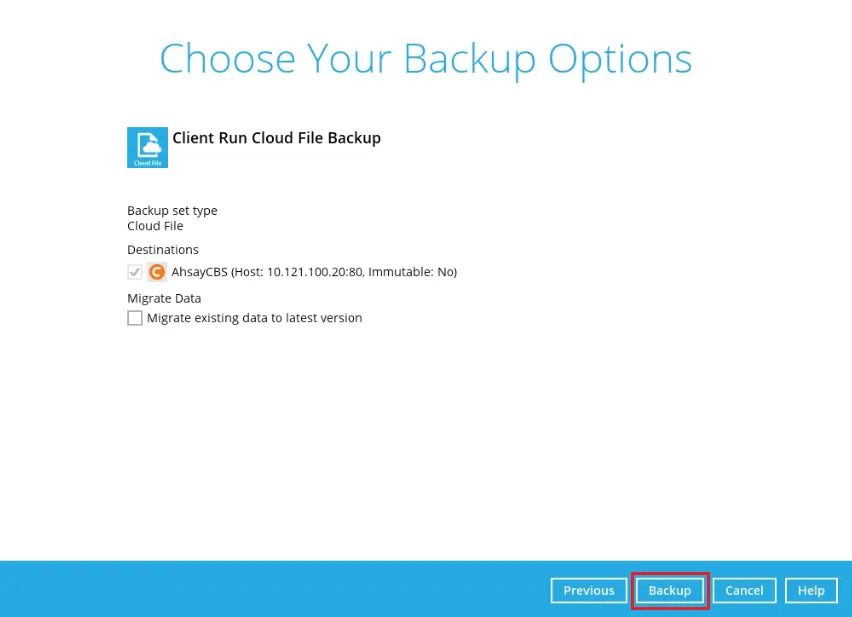Viewport: 852px width, 617px height.
Task: Click the red-highlighted Backup button
Action: (x=670, y=590)
